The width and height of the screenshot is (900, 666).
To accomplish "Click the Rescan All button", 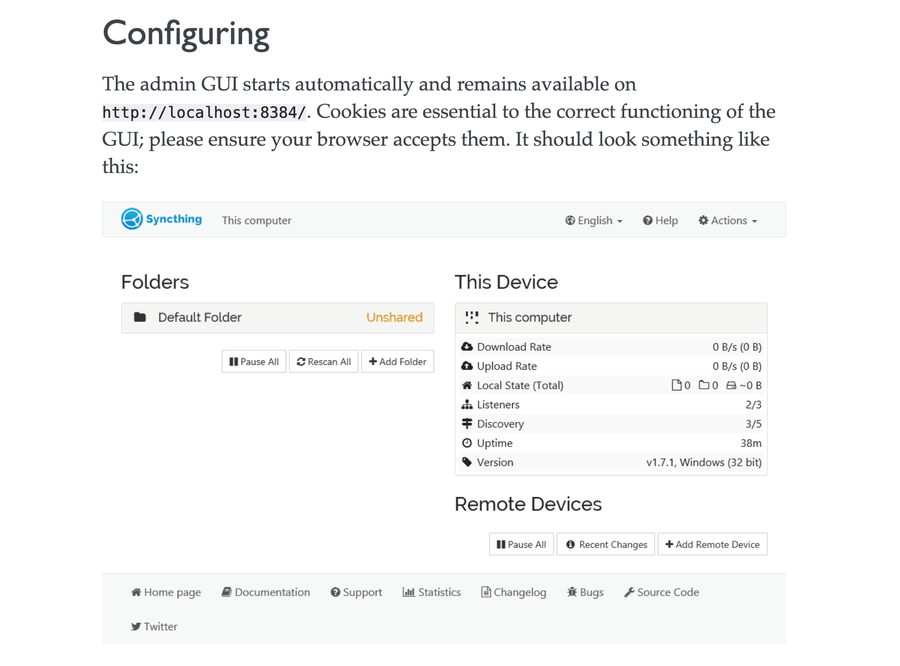I will 324,362.
